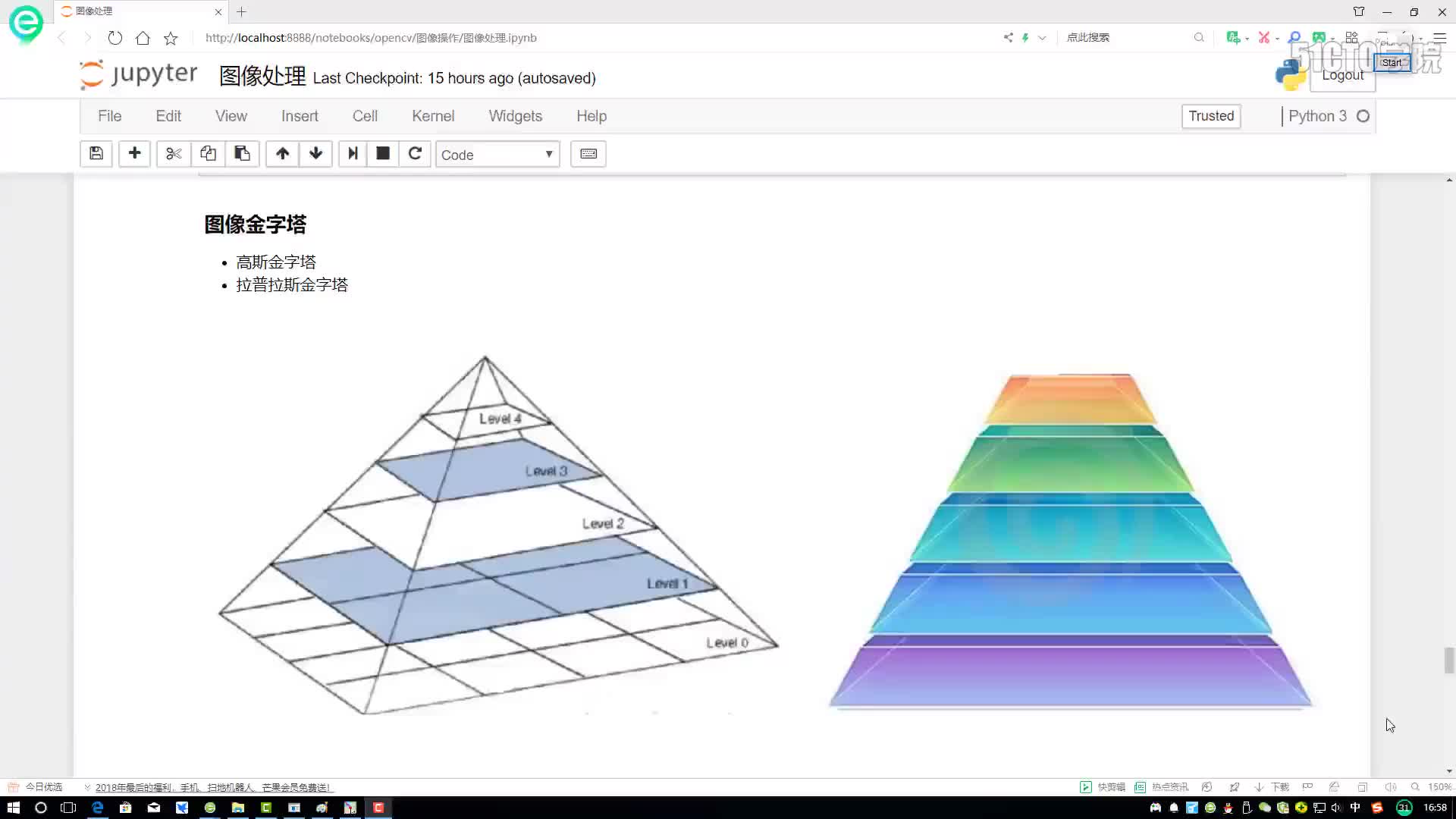Click the notebook vertical scrollbar thumb
Image resolution: width=1456 pixels, height=819 pixels.
[x=1449, y=660]
